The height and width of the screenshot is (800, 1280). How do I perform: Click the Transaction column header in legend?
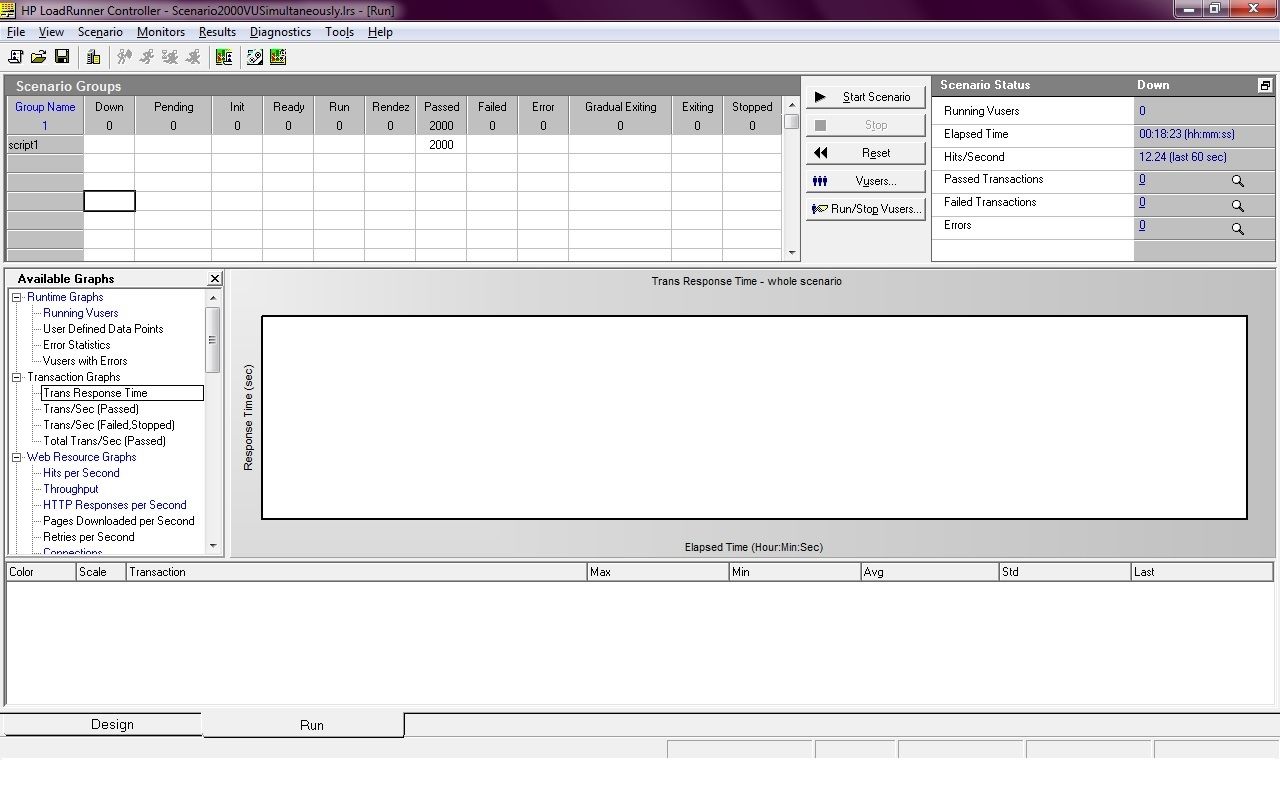(356, 572)
